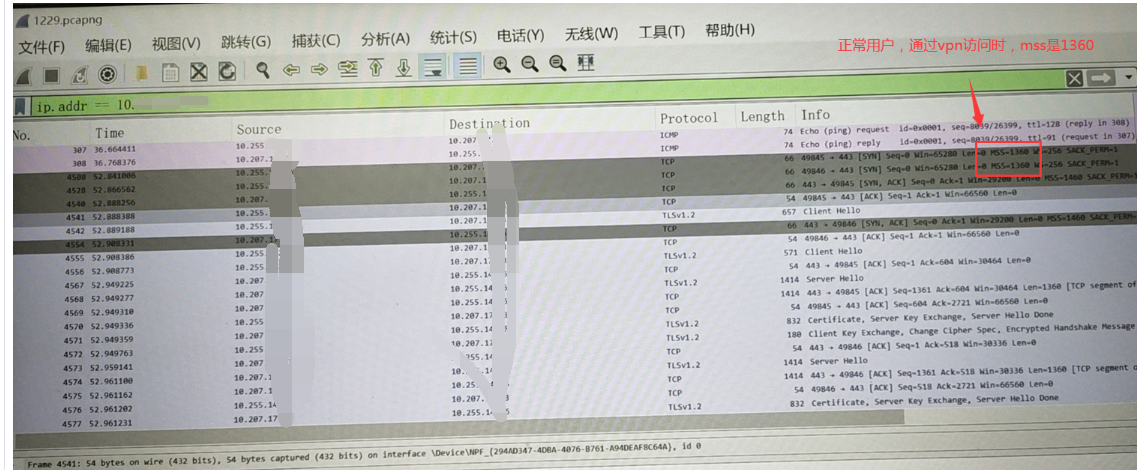Open the 跳转(G) menu
Screen dimensions: 1141x470
(x=246, y=42)
